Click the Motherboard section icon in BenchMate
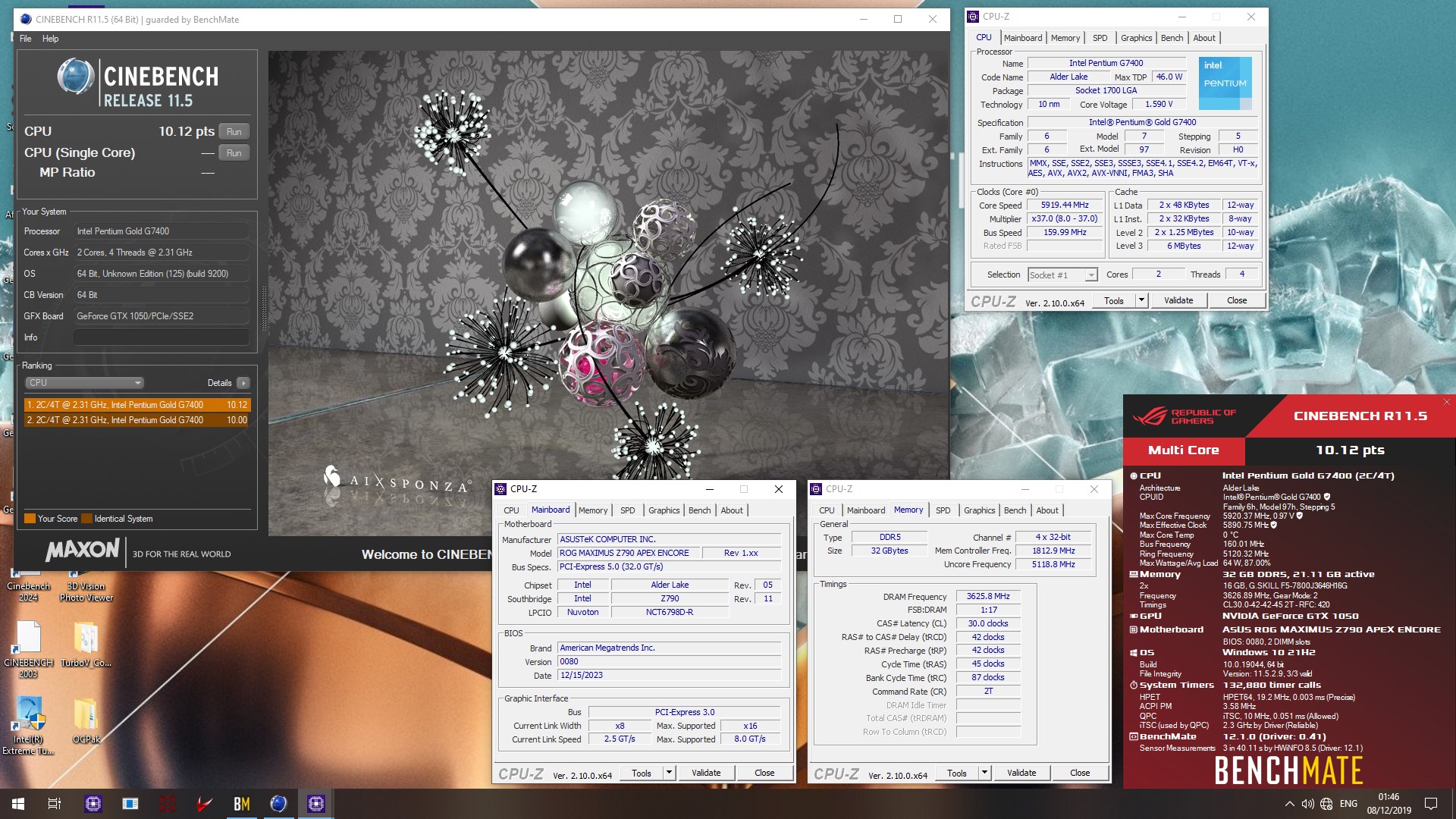 [1134, 629]
